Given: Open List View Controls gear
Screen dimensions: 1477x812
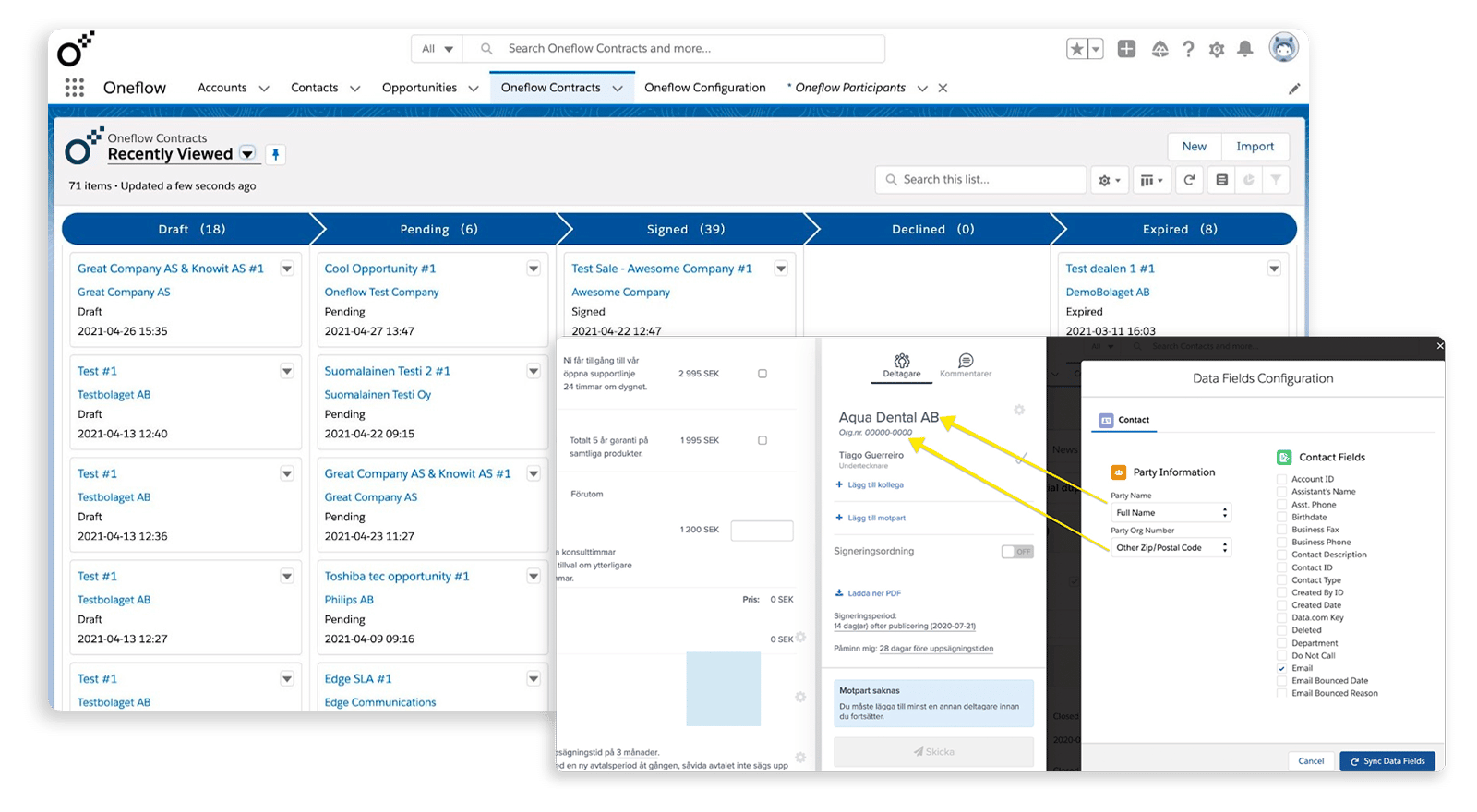Looking at the screenshot, I should (1109, 180).
